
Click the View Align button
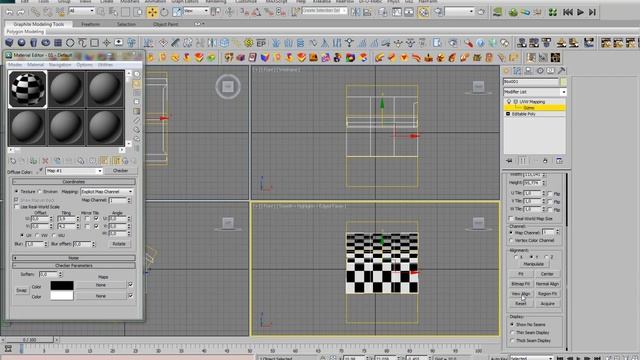(521, 293)
